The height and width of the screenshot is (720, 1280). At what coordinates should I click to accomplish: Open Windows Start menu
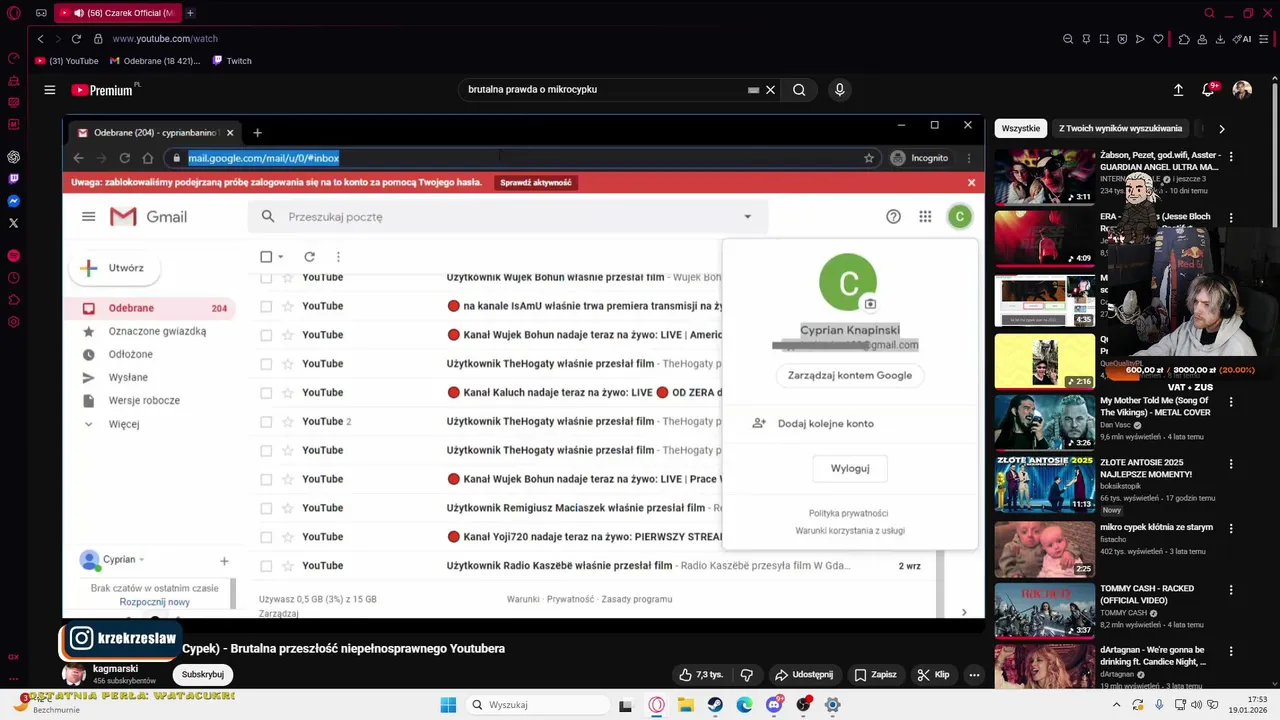click(448, 705)
